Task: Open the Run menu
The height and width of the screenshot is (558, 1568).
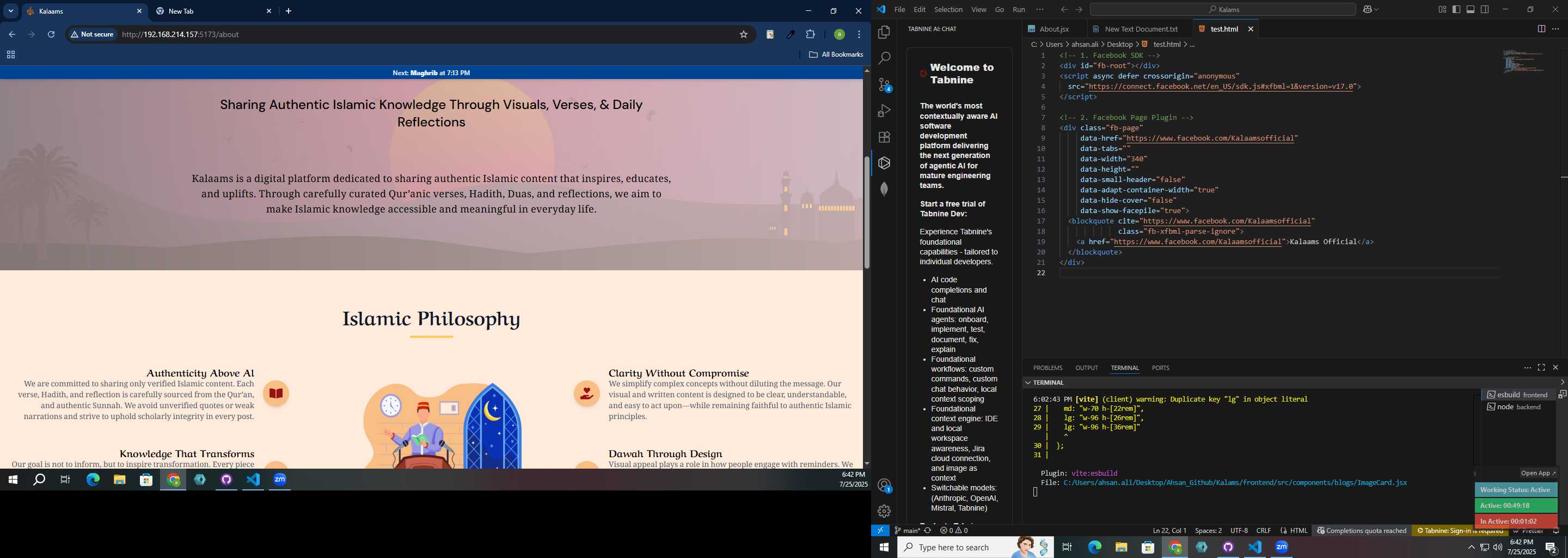Action: (1019, 9)
